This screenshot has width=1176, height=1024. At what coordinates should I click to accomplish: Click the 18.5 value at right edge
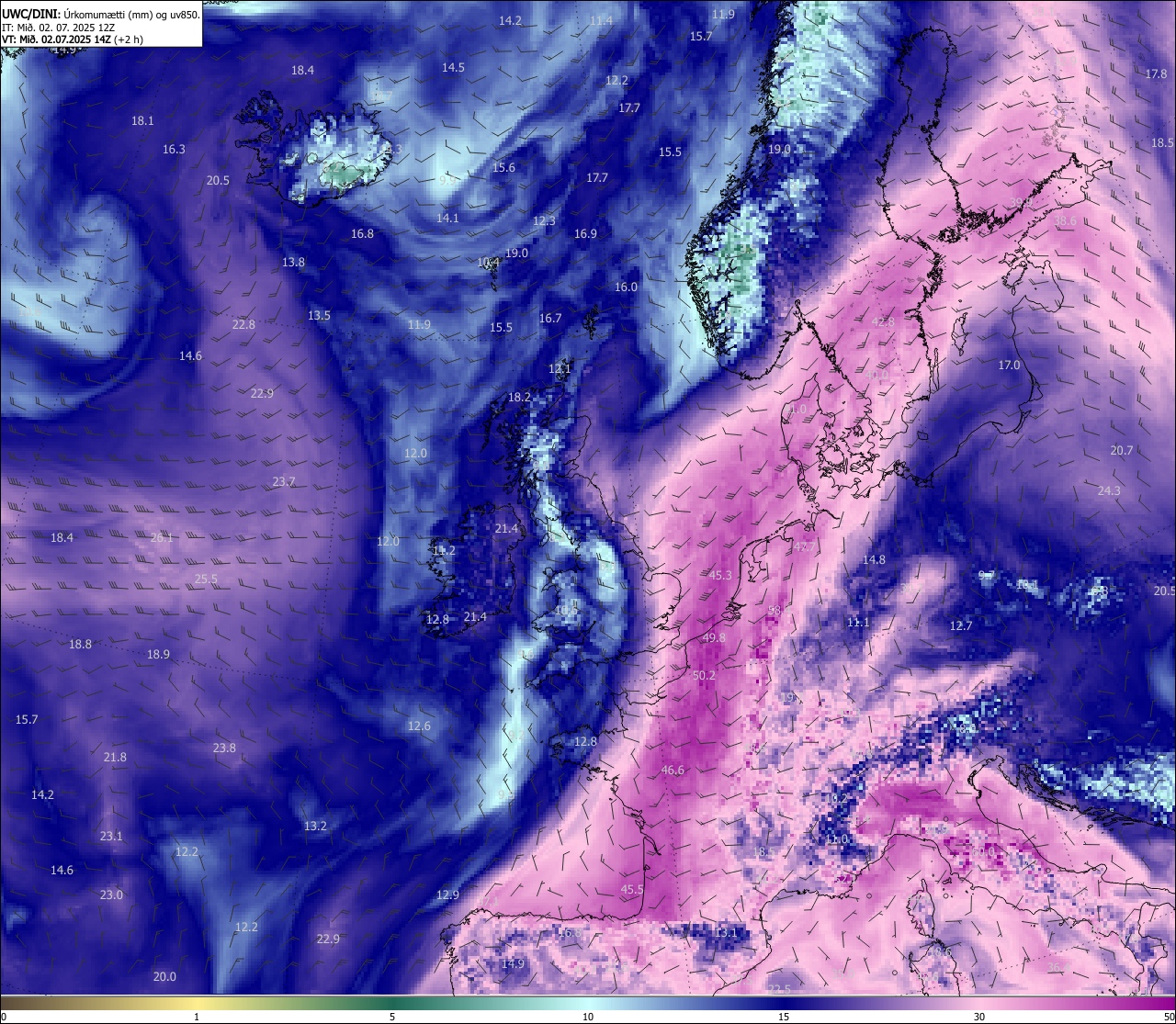point(1162,142)
